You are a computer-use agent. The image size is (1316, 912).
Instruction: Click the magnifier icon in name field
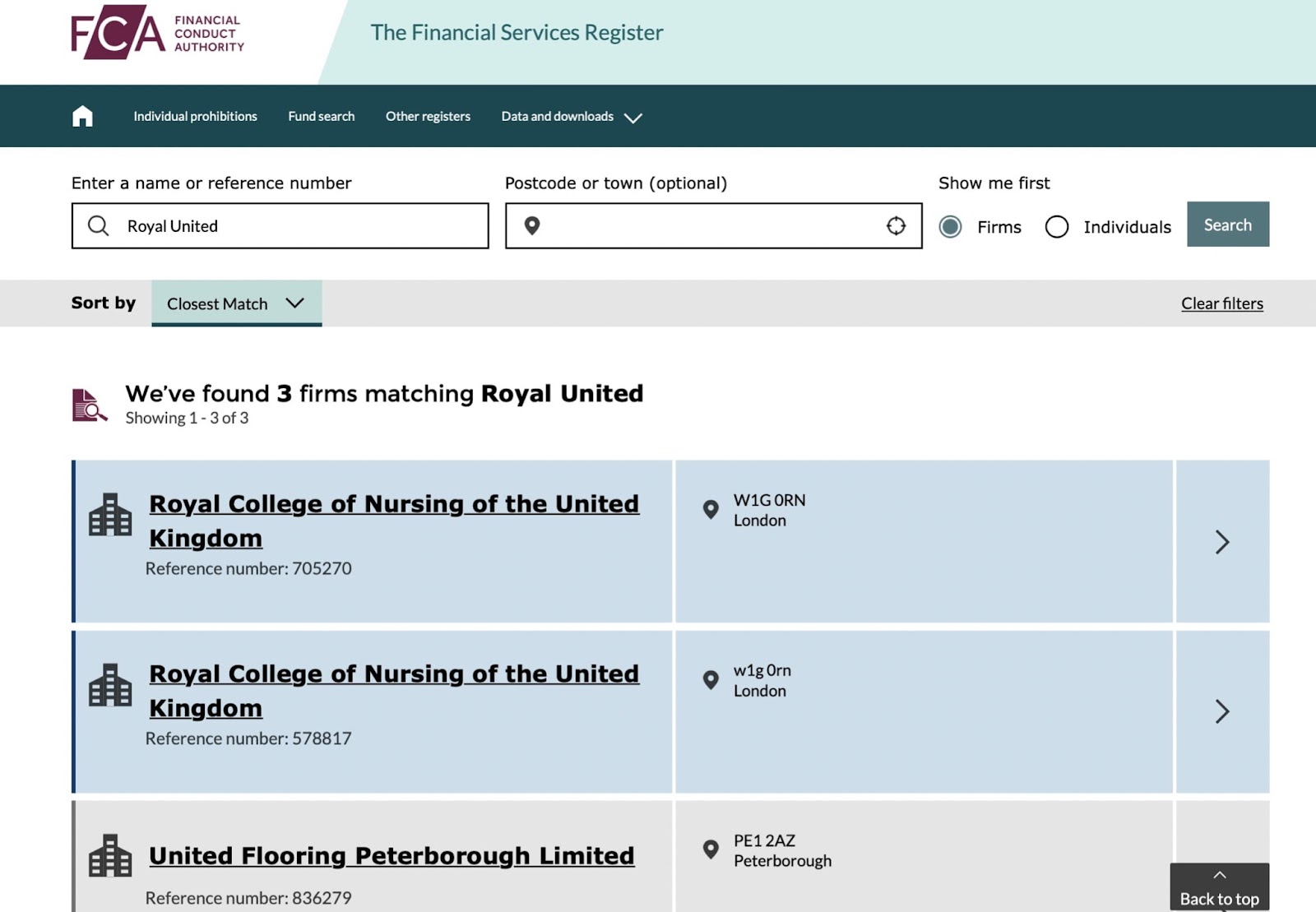click(x=98, y=225)
